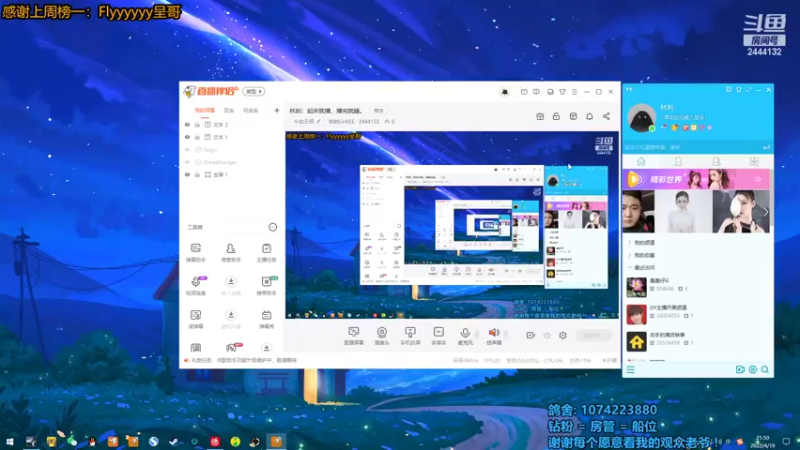Open the 类型 dropdown beside the app logo

254,91
